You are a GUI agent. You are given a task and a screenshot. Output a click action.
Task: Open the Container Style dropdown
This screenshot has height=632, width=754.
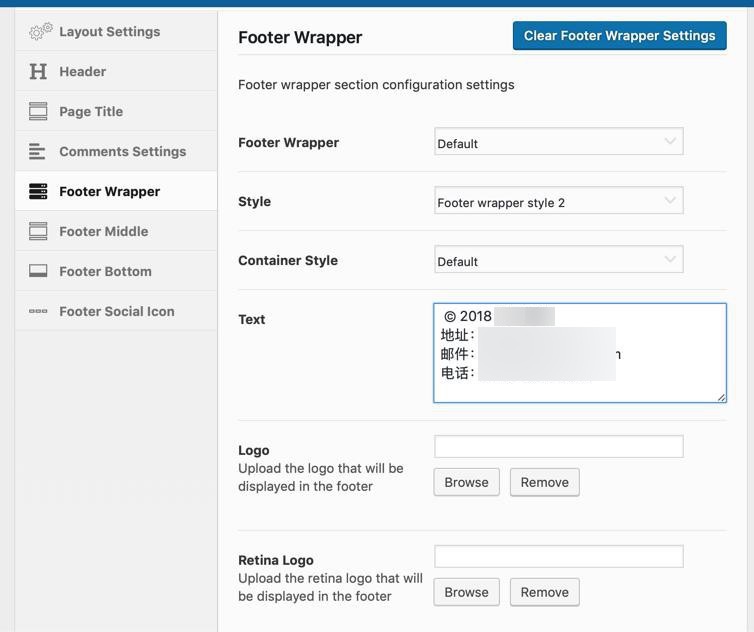point(558,261)
